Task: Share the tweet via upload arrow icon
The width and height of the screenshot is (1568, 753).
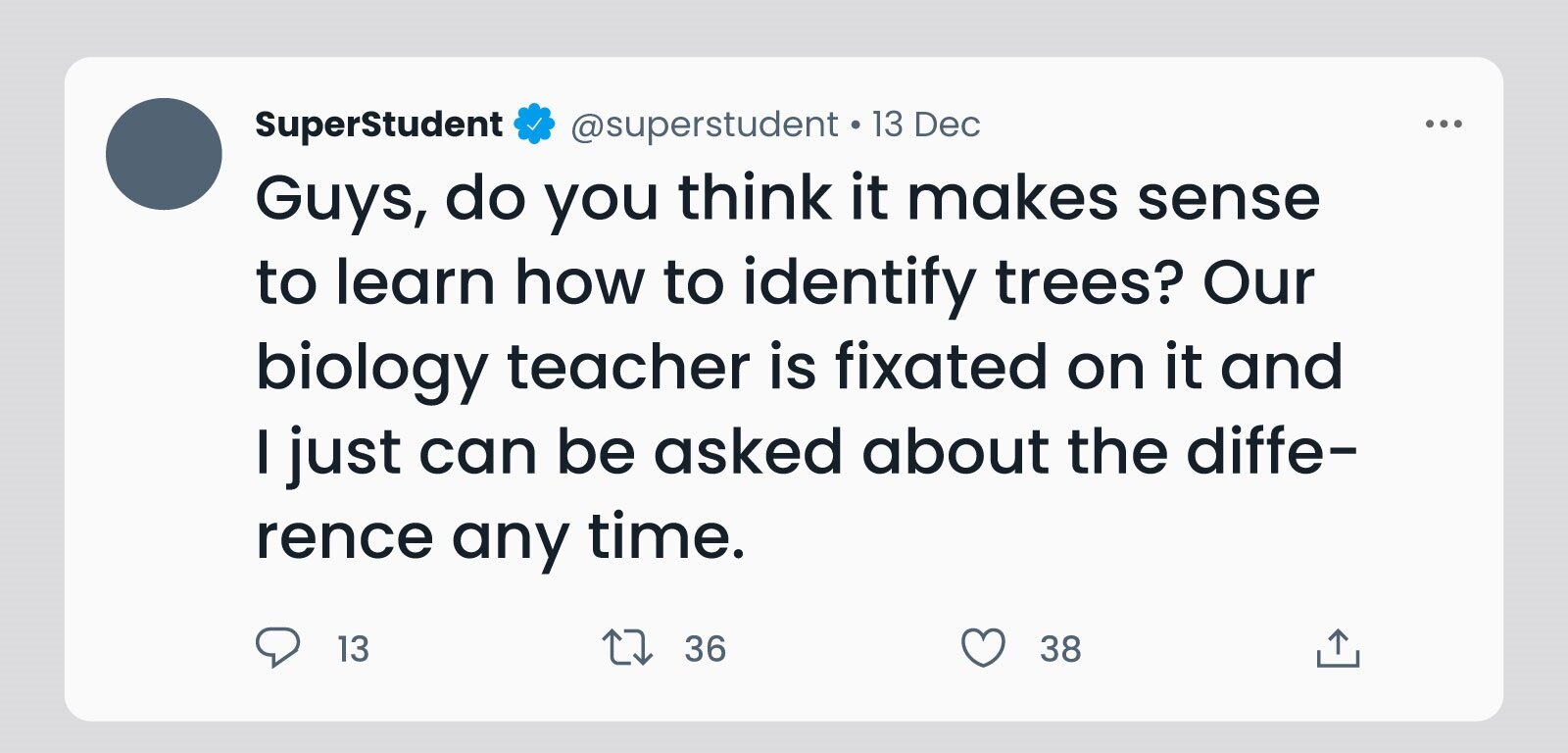Action: (x=1338, y=648)
